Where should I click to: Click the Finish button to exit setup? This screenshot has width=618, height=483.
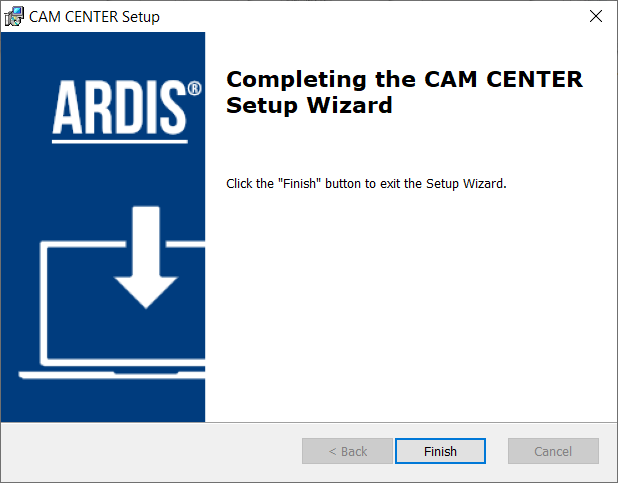coord(440,451)
